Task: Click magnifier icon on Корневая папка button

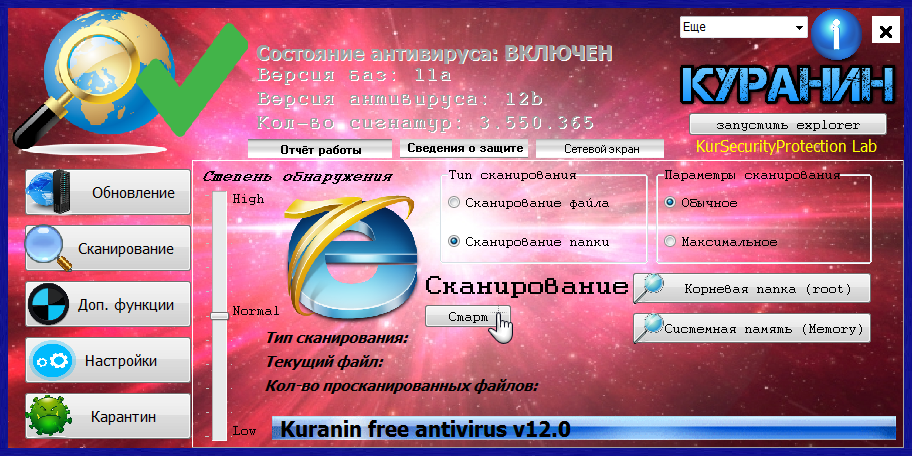Action: (x=649, y=288)
